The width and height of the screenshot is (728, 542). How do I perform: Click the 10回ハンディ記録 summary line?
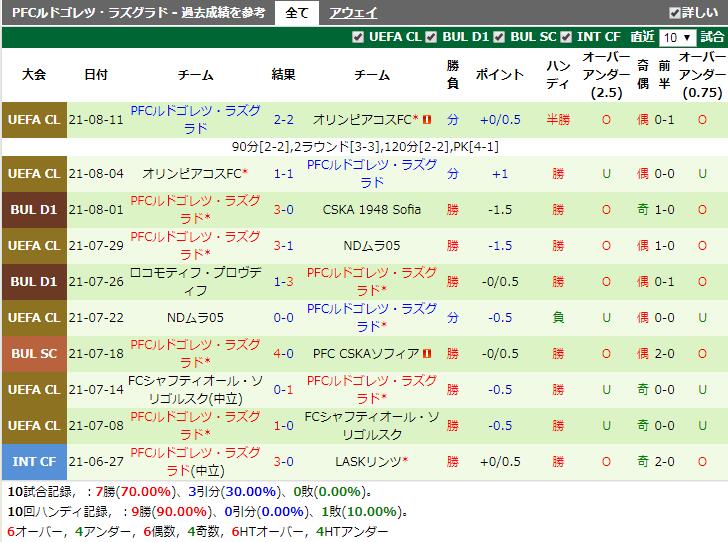(208, 512)
